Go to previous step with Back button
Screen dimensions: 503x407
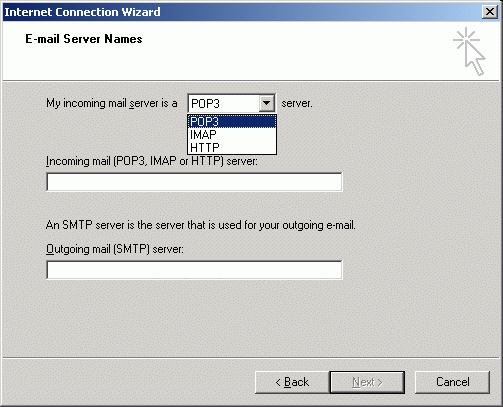[x=292, y=382]
